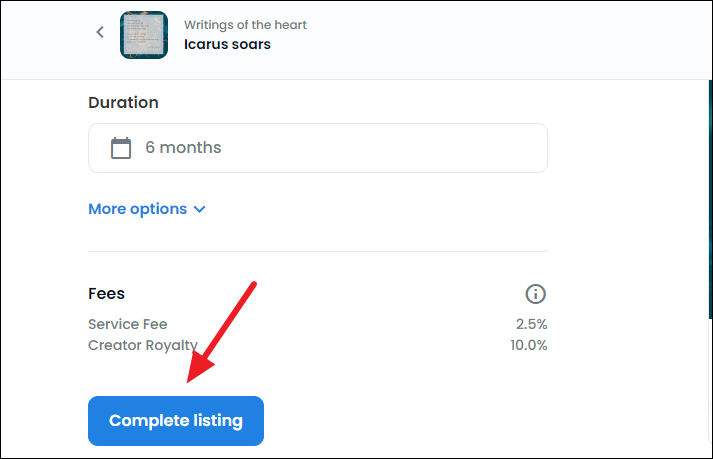
Task: Open the Writings of the heart collection
Action: 245,25
